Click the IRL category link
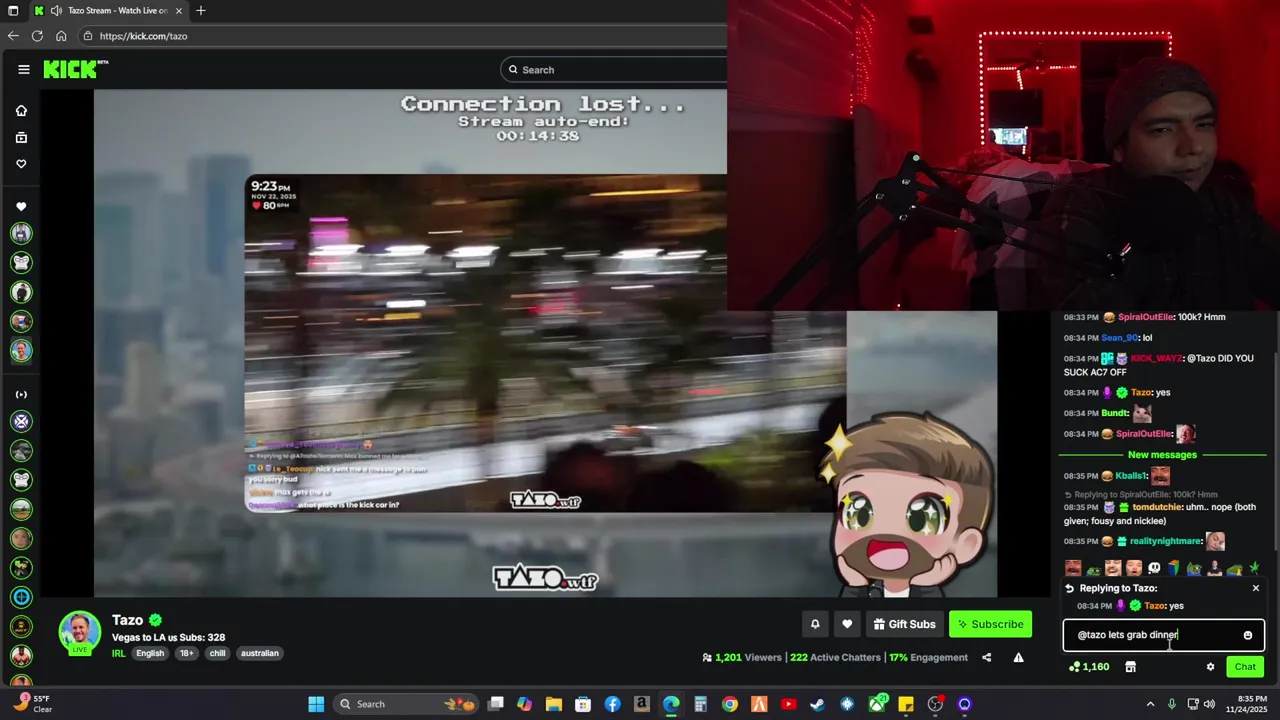 [x=119, y=653]
